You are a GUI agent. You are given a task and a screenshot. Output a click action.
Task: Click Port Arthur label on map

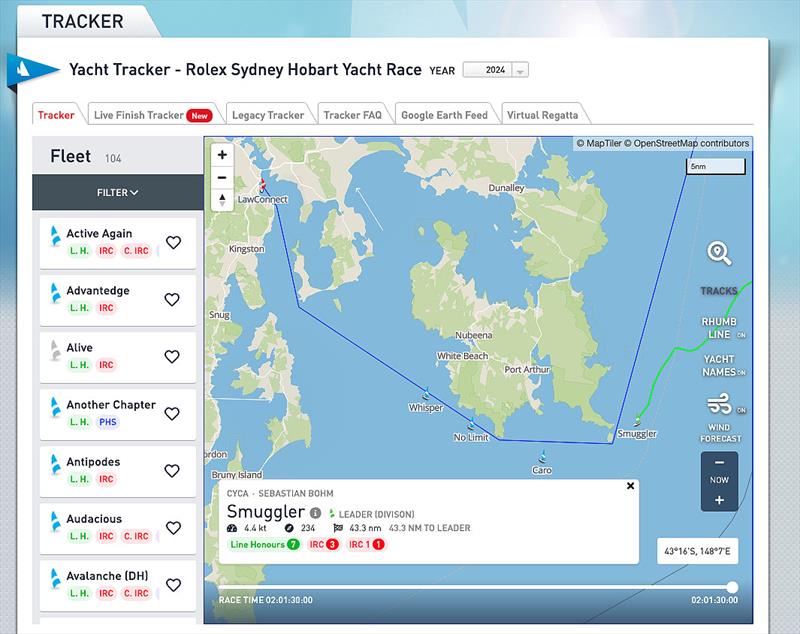point(527,369)
